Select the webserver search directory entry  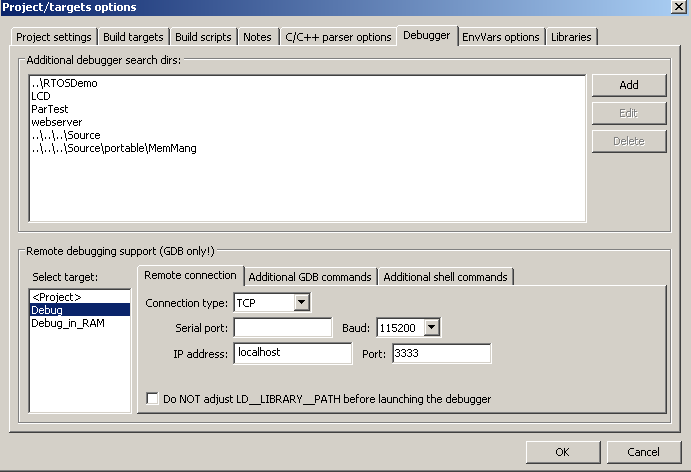56,122
